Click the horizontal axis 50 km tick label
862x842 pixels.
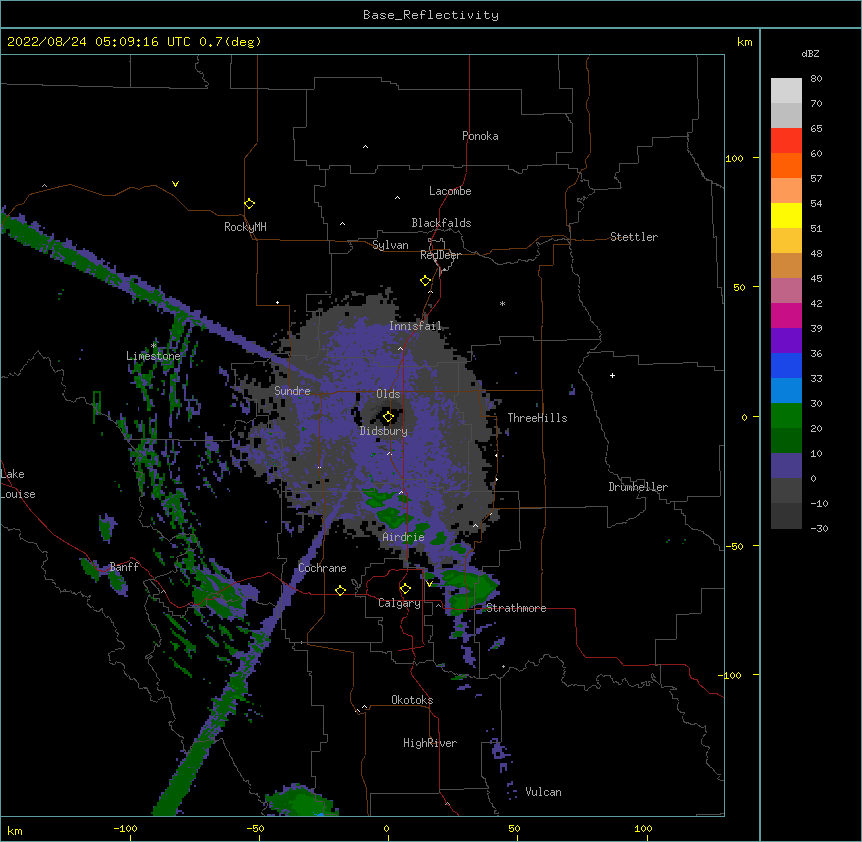coord(514,829)
